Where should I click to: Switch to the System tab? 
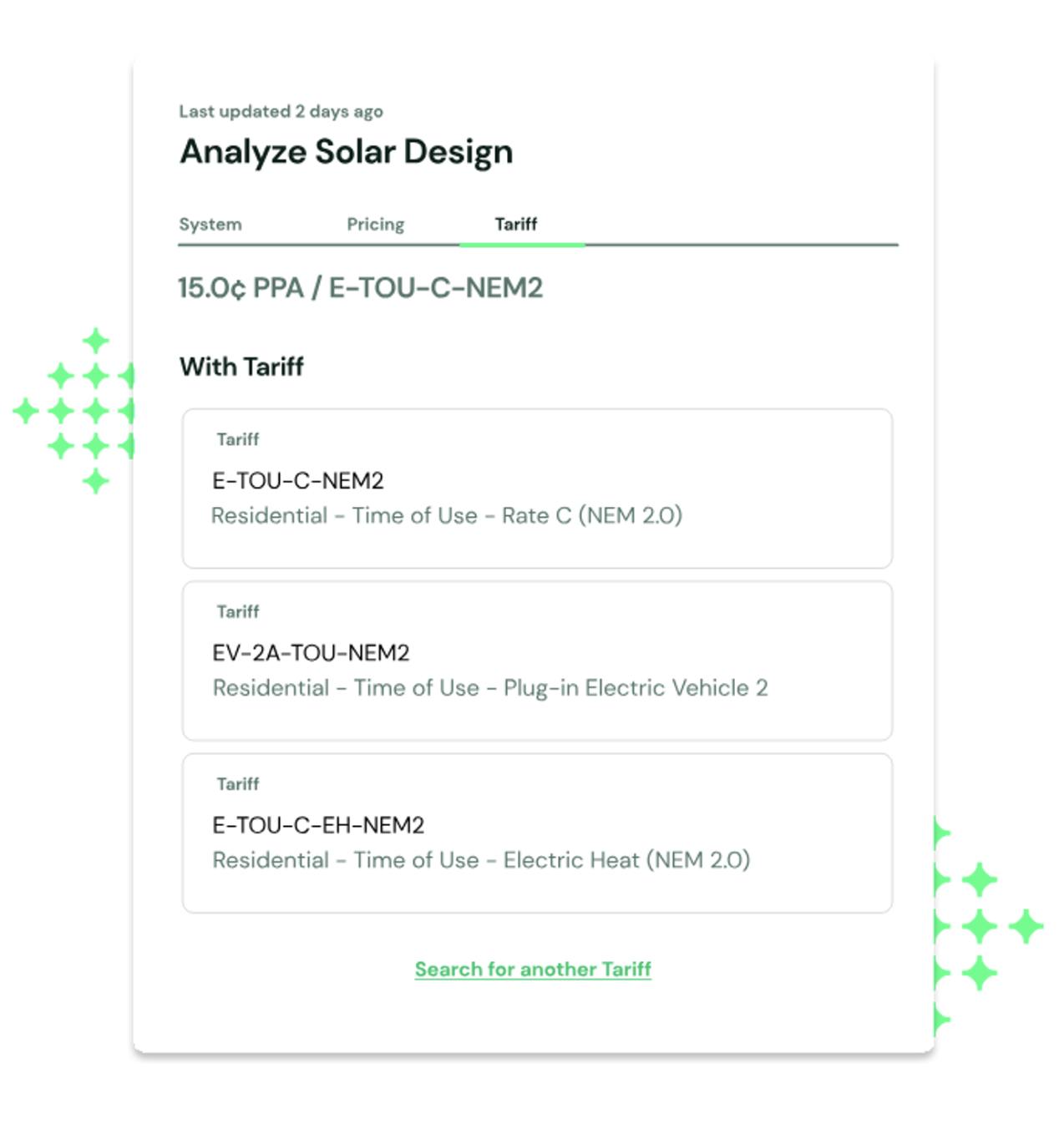click(x=210, y=225)
